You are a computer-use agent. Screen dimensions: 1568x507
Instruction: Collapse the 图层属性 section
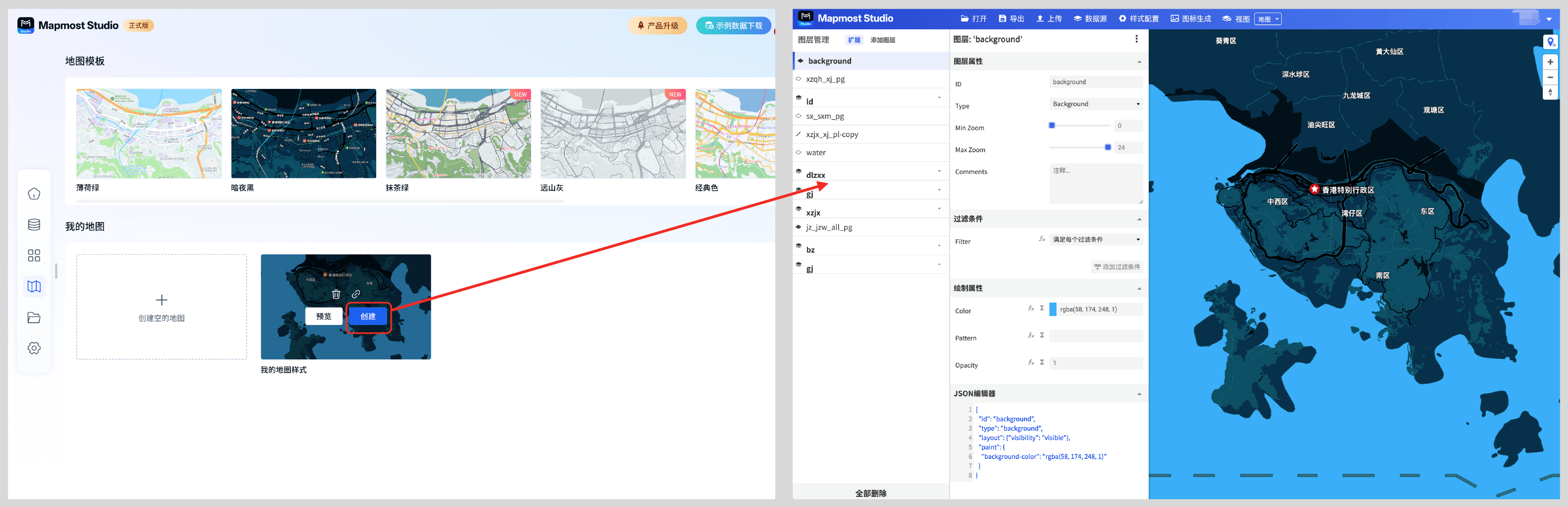(x=1139, y=61)
